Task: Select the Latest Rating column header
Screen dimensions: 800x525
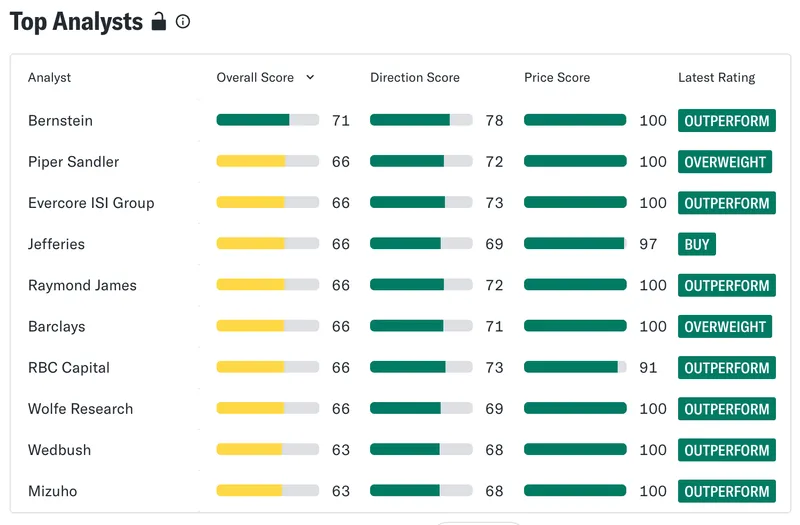Action: coord(716,78)
